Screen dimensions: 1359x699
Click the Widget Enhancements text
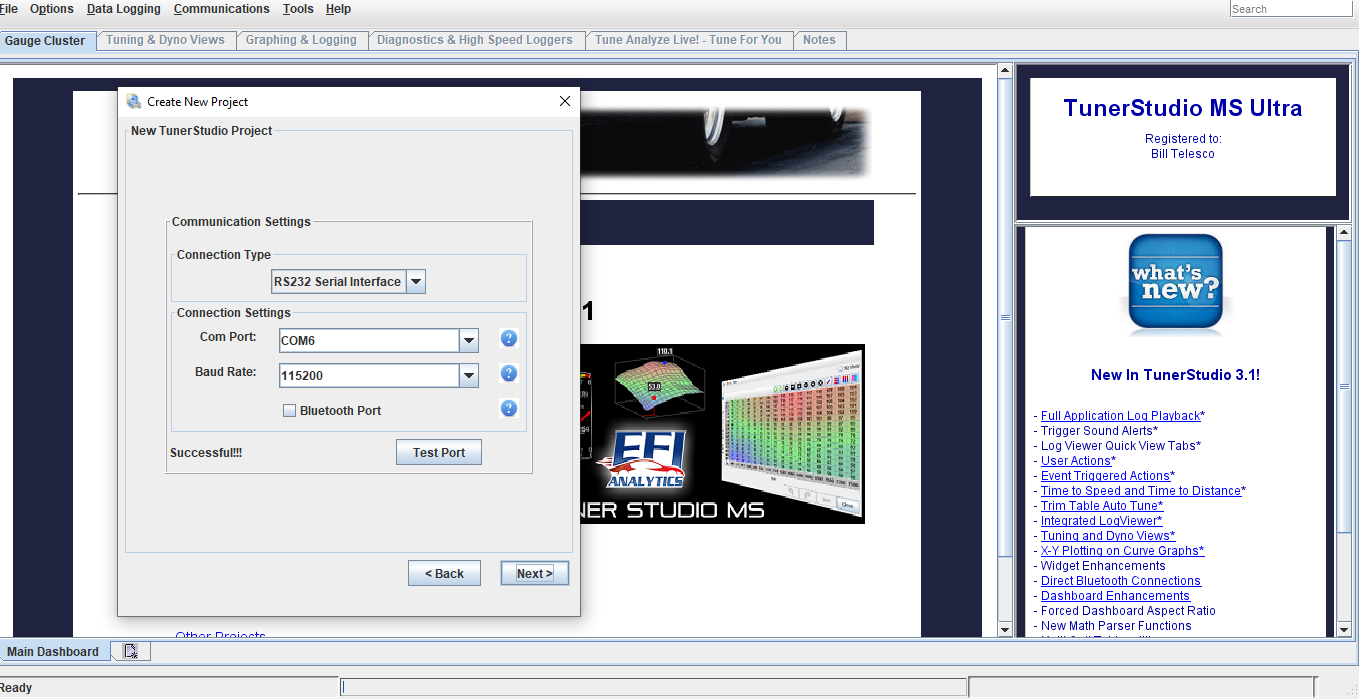tap(1103, 566)
